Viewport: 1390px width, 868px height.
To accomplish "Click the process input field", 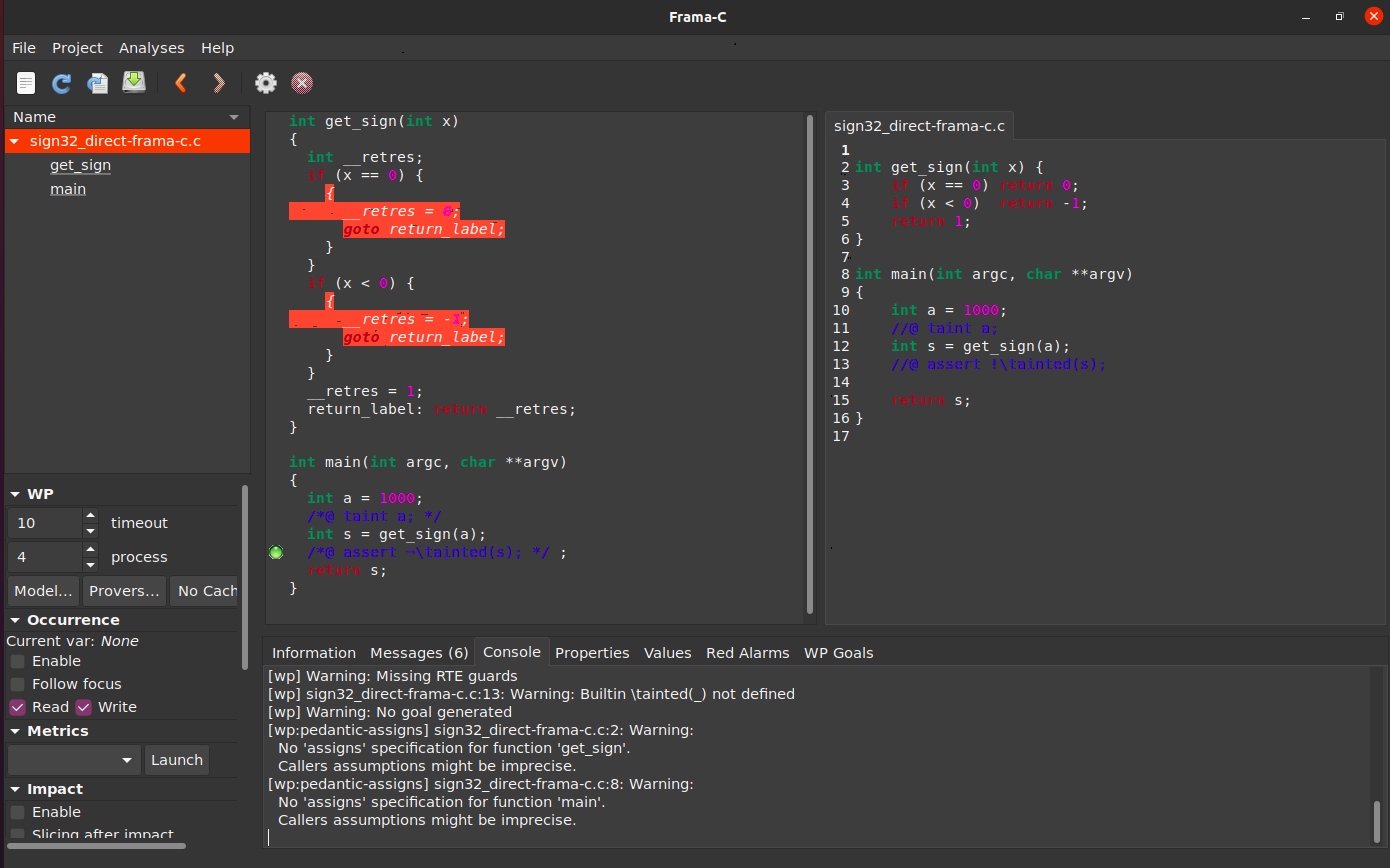I will [45, 557].
